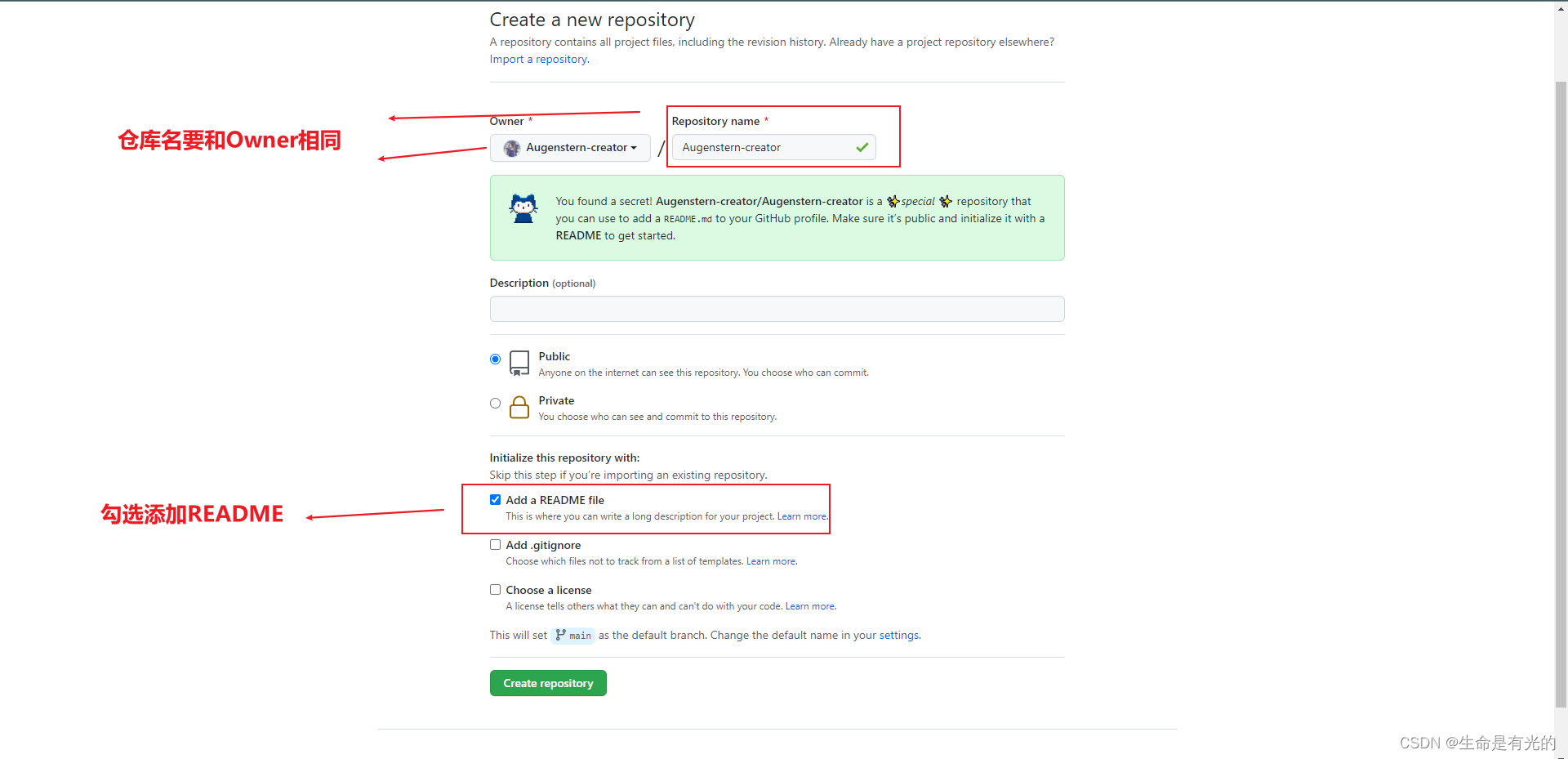This screenshot has width=1568, height=759.
Task: Click the Private lock icon
Action: pyautogui.click(x=519, y=407)
